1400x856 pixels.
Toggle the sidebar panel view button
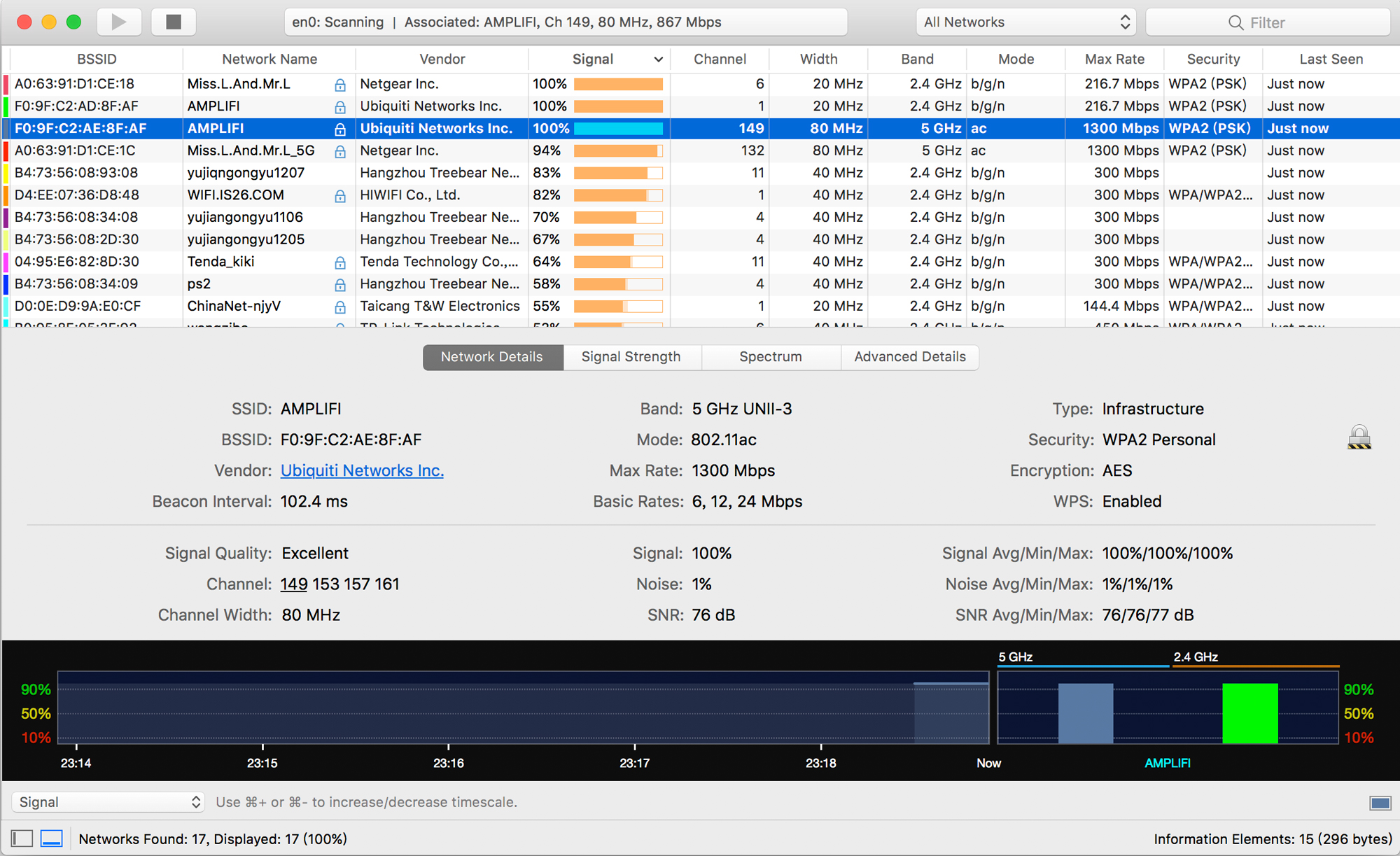(x=22, y=838)
